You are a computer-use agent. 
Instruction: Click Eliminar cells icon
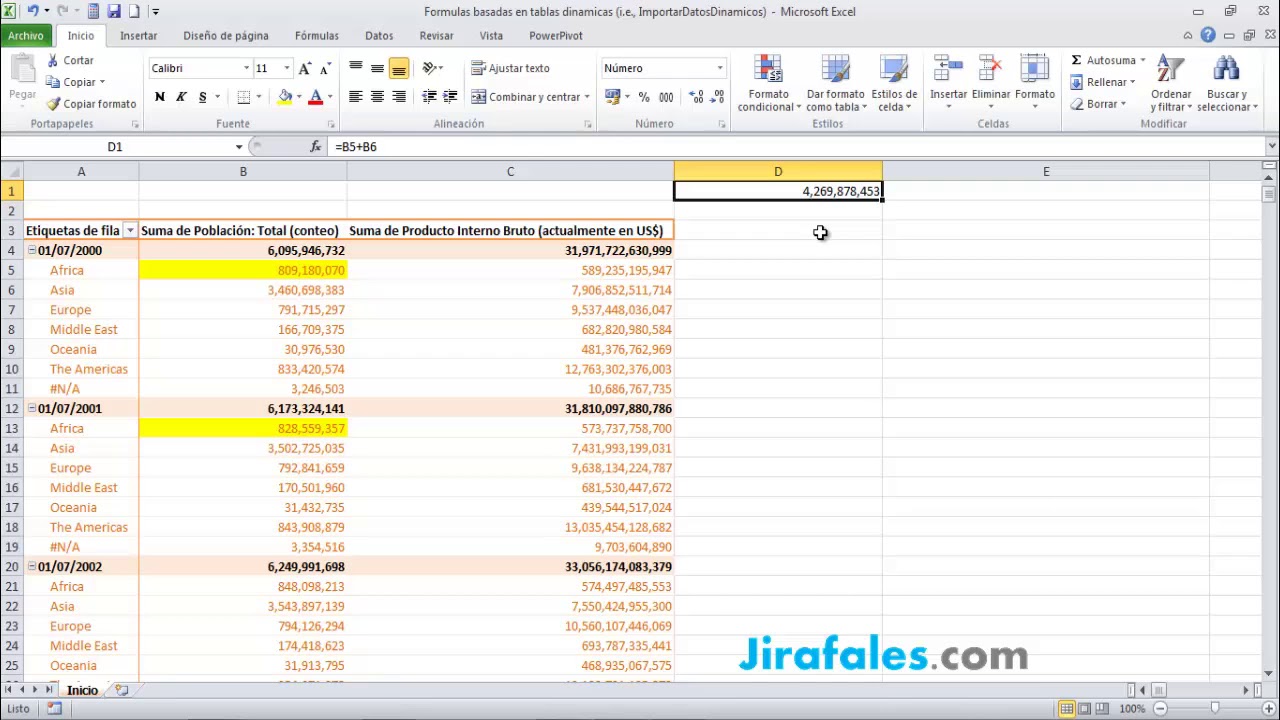[x=991, y=70]
